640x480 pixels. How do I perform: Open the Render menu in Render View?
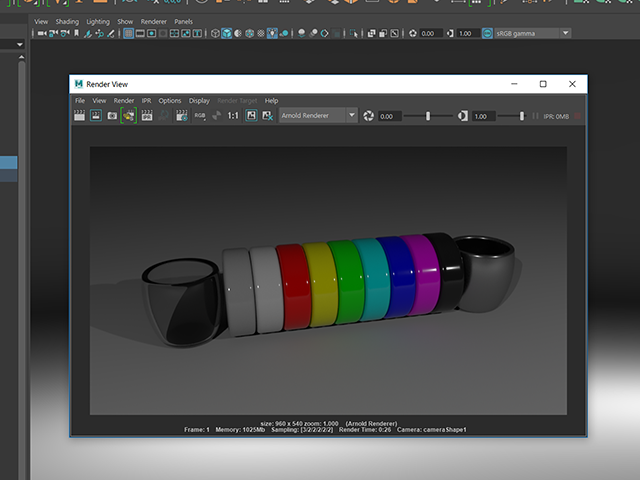tap(124, 100)
